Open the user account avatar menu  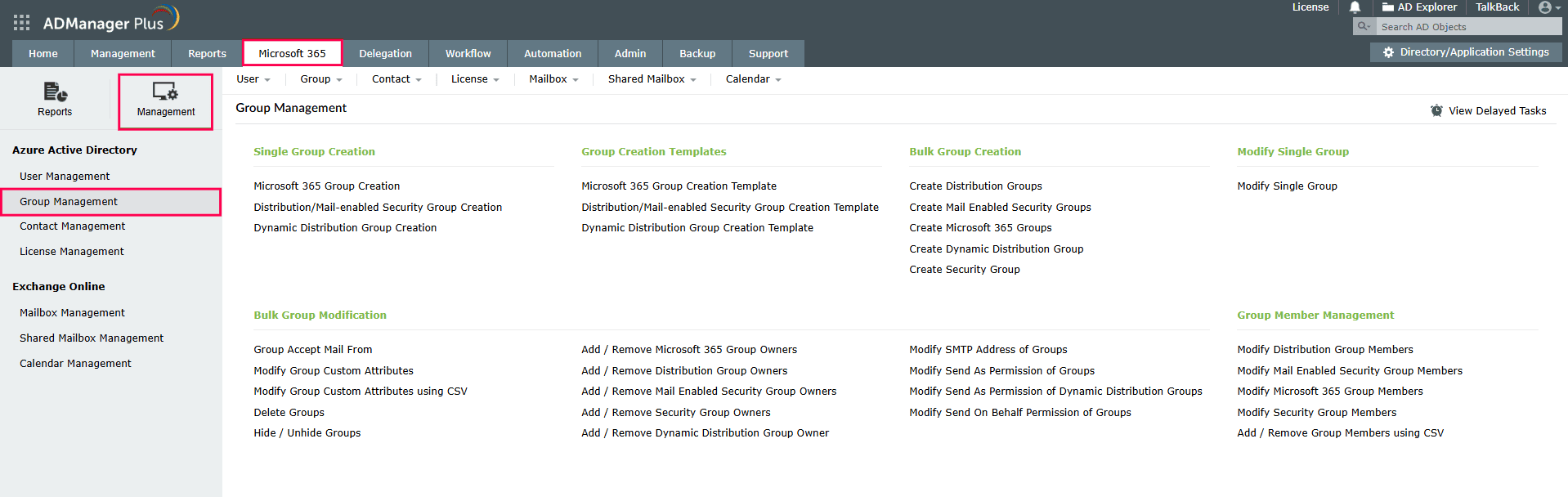pyautogui.click(x=1549, y=7)
